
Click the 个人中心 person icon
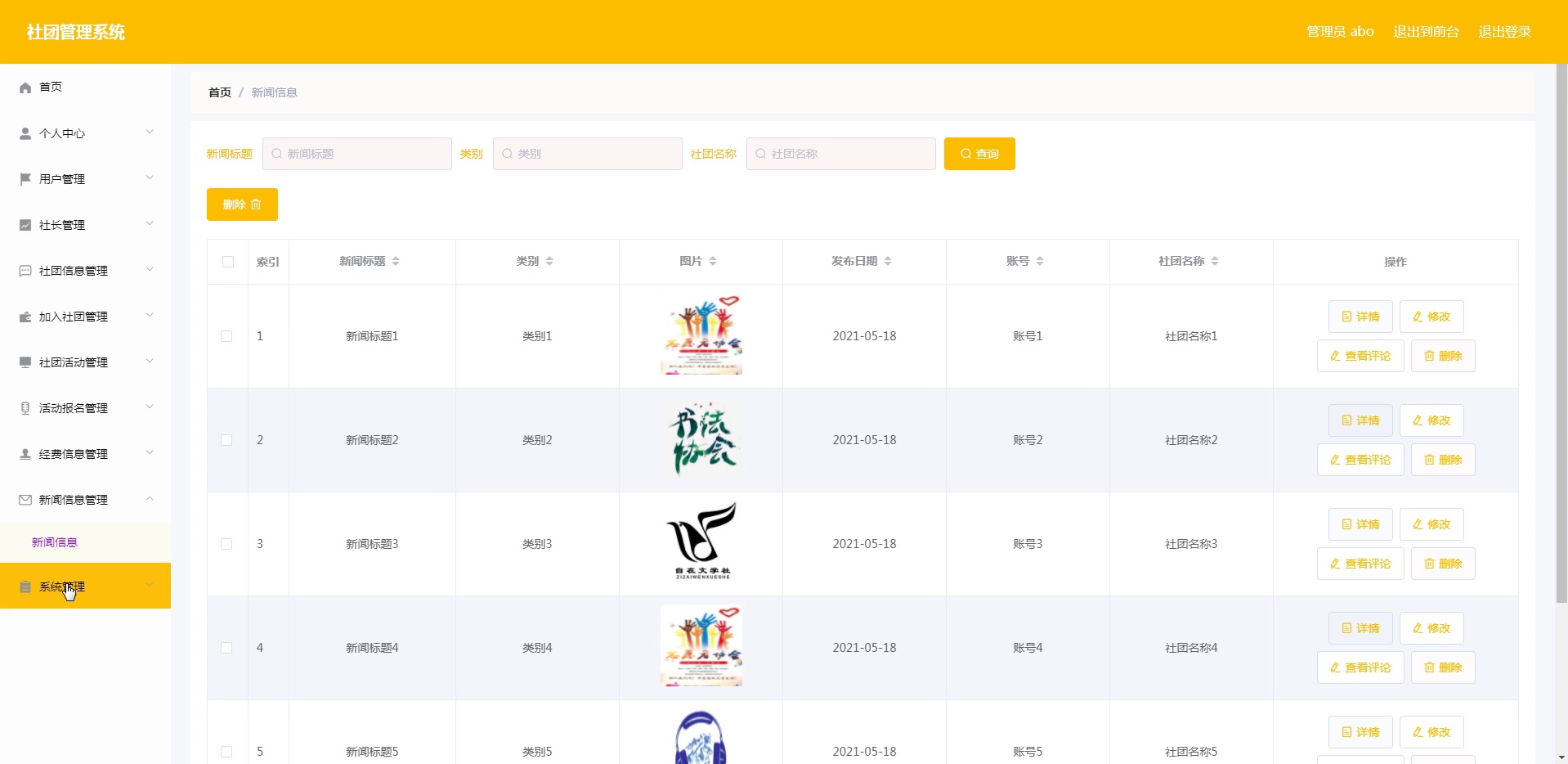pos(25,133)
